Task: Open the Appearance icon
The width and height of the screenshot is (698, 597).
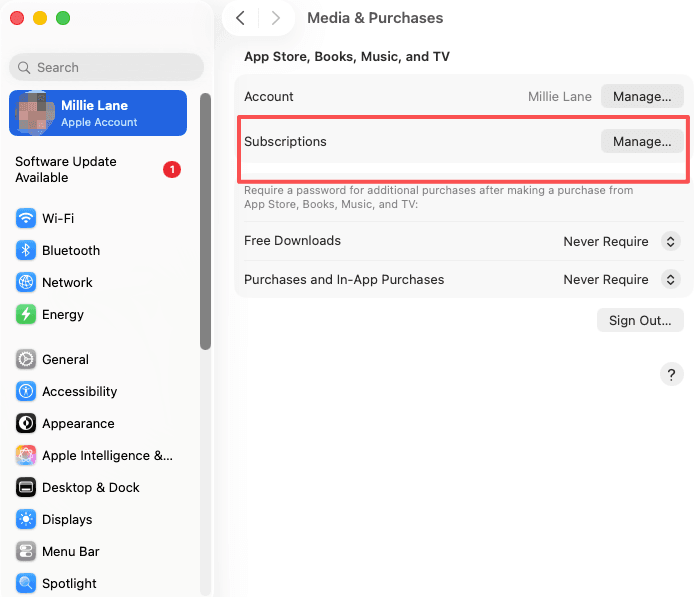Action: tap(26, 423)
